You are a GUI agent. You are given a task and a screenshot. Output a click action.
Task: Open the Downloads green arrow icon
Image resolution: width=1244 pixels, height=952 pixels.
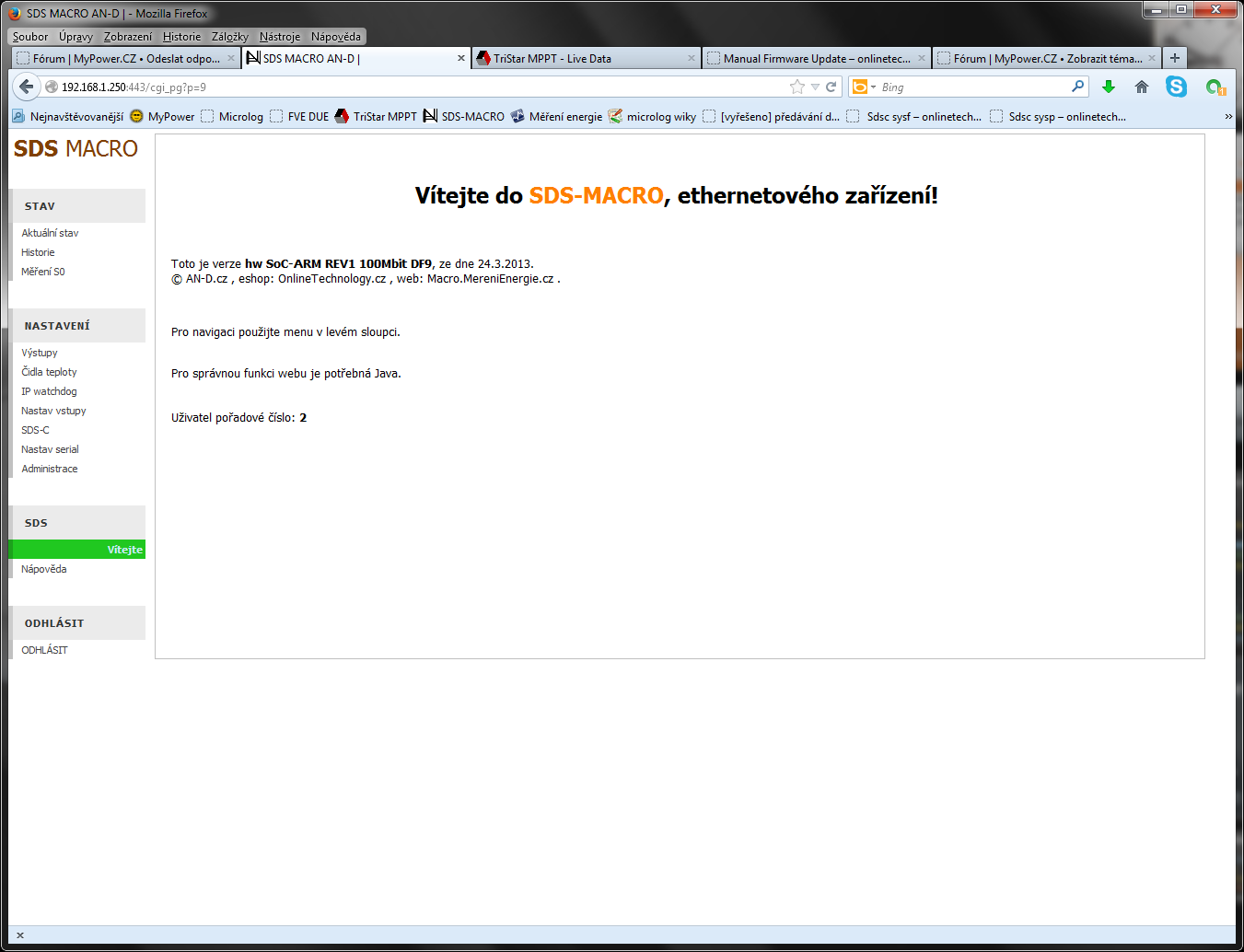[1109, 87]
